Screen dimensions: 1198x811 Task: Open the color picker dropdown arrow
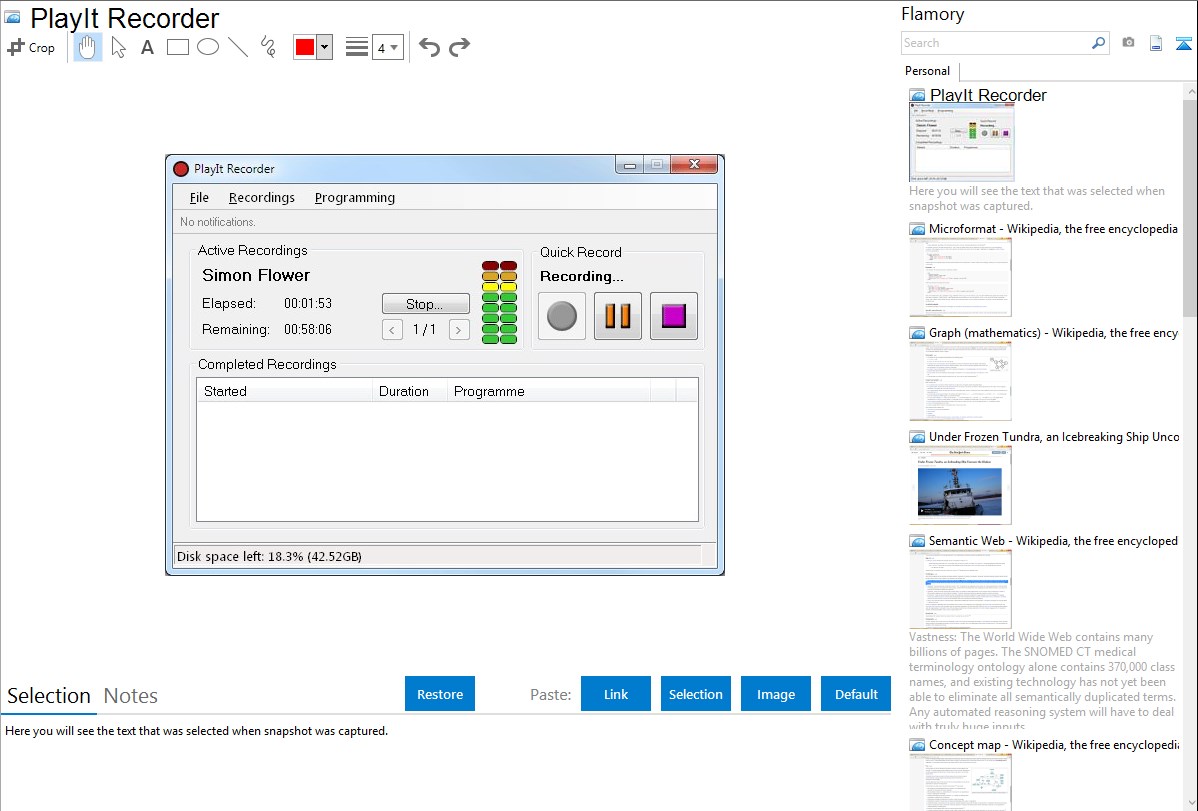325,47
